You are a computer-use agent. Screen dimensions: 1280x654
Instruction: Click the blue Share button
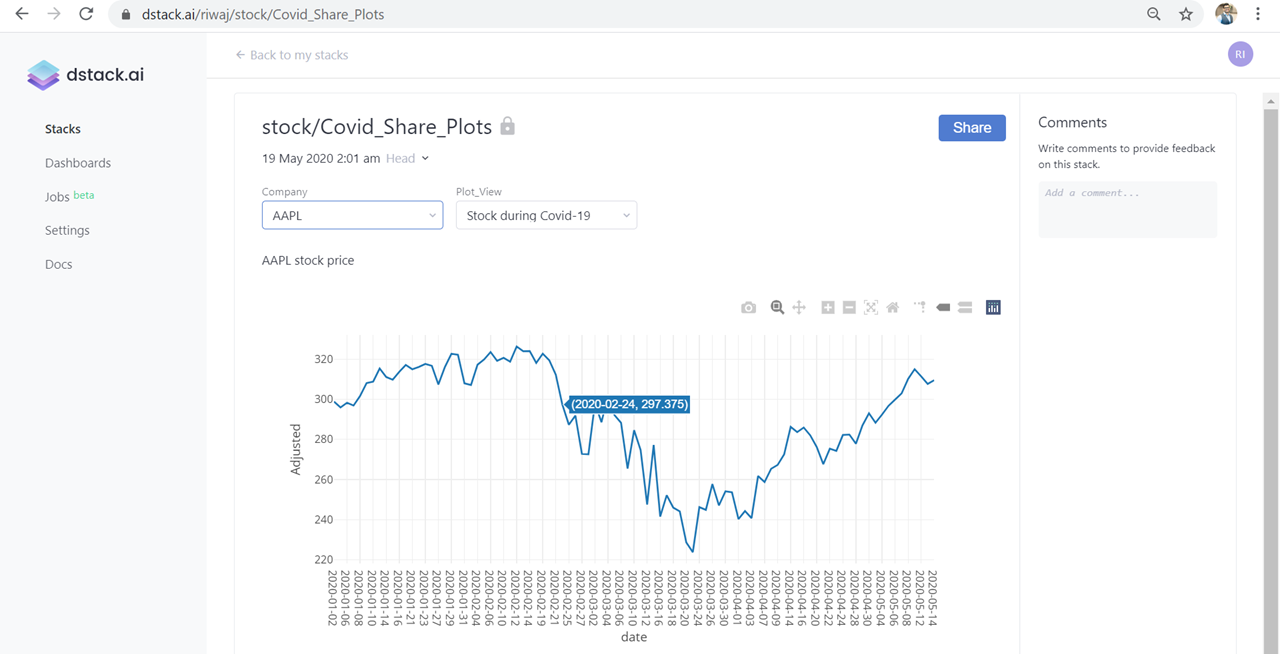pos(972,128)
